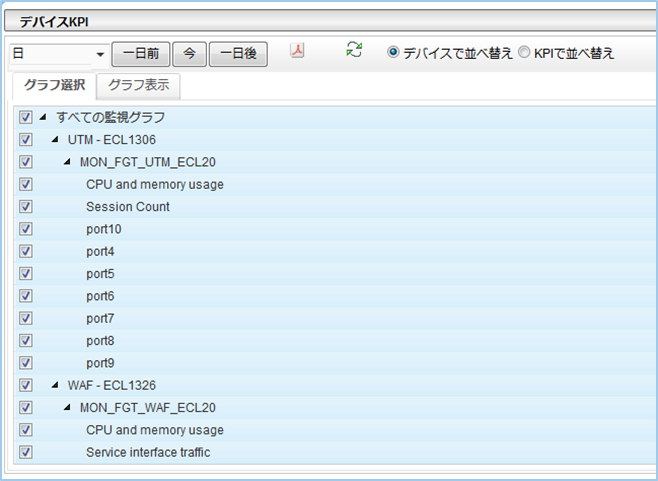Uncheck すべての監視グラフ checkbox
Screen dimensions: 658x481
[x=26, y=117]
